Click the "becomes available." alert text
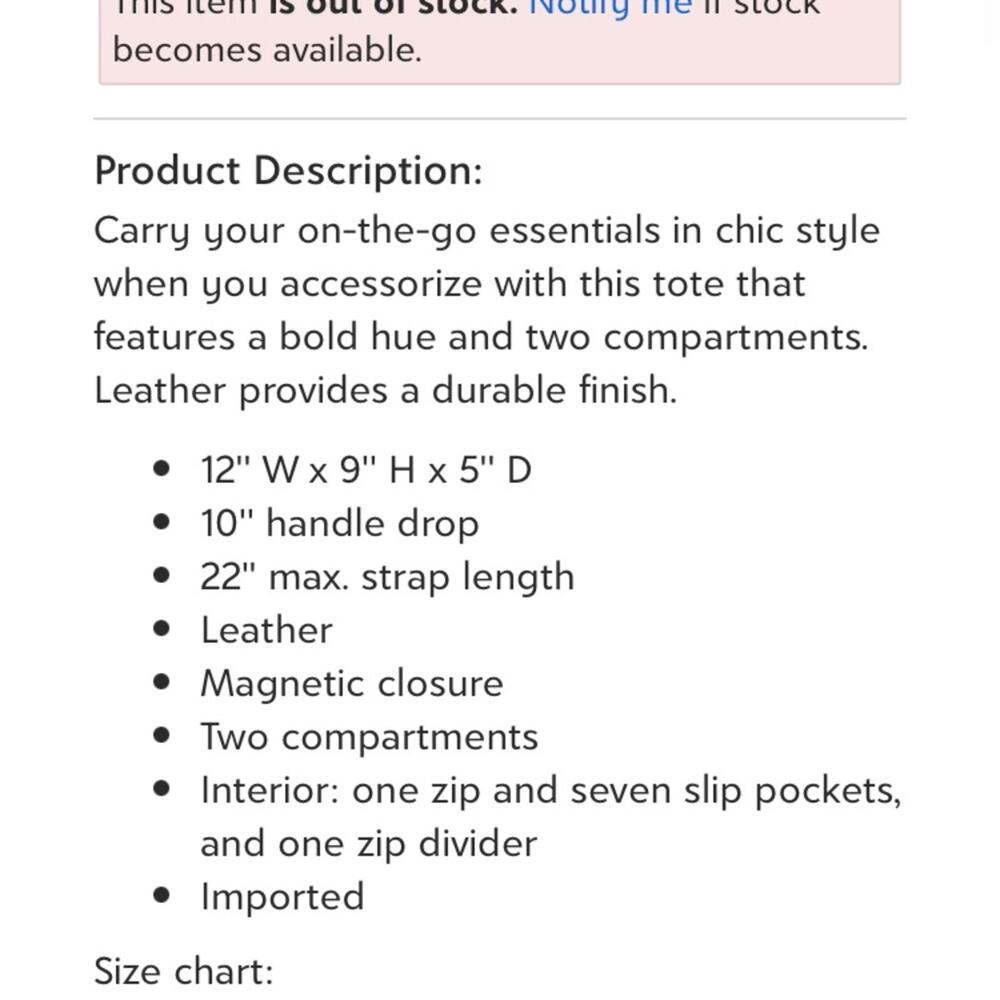The width and height of the screenshot is (1000, 1000). [x=267, y=49]
